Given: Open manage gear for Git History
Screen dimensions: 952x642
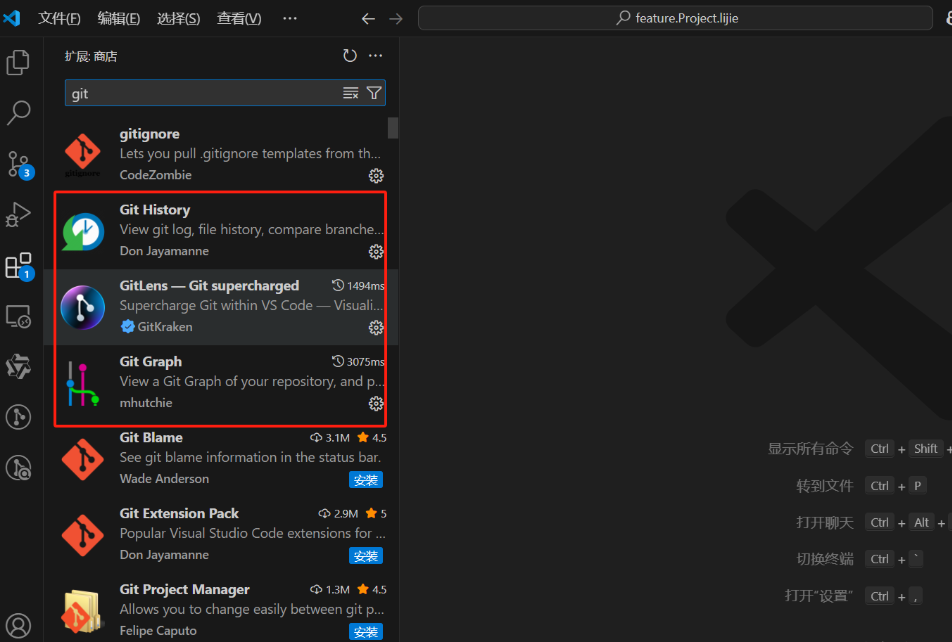Looking at the screenshot, I should click(376, 251).
